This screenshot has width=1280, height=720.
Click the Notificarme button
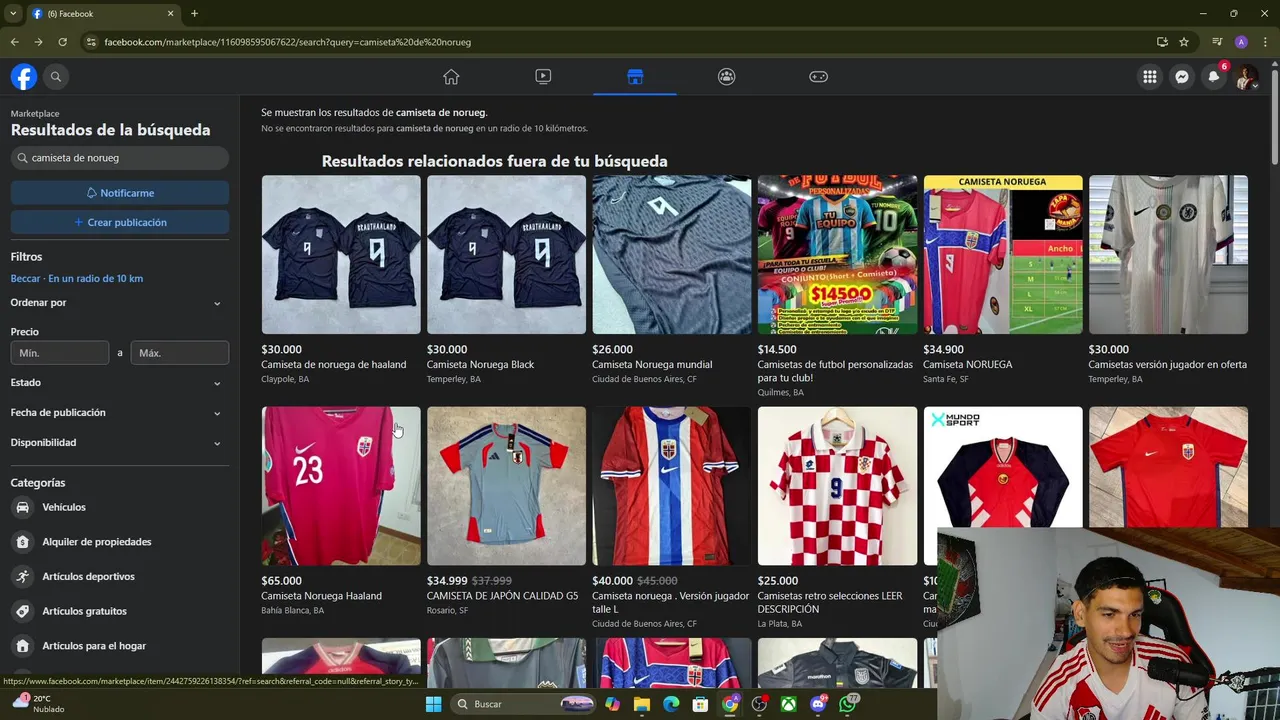(x=120, y=193)
